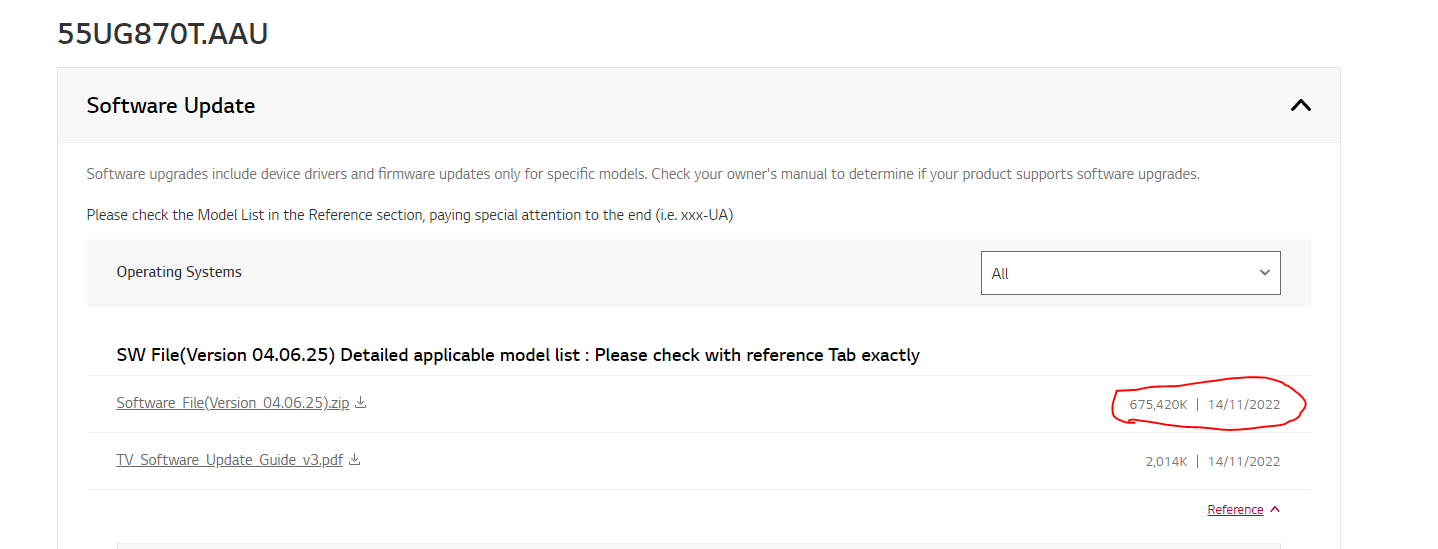The height and width of the screenshot is (549, 1438).
Task: Click the SW File Version 04.06.25 heading
Action: click(x=518, y=355)
